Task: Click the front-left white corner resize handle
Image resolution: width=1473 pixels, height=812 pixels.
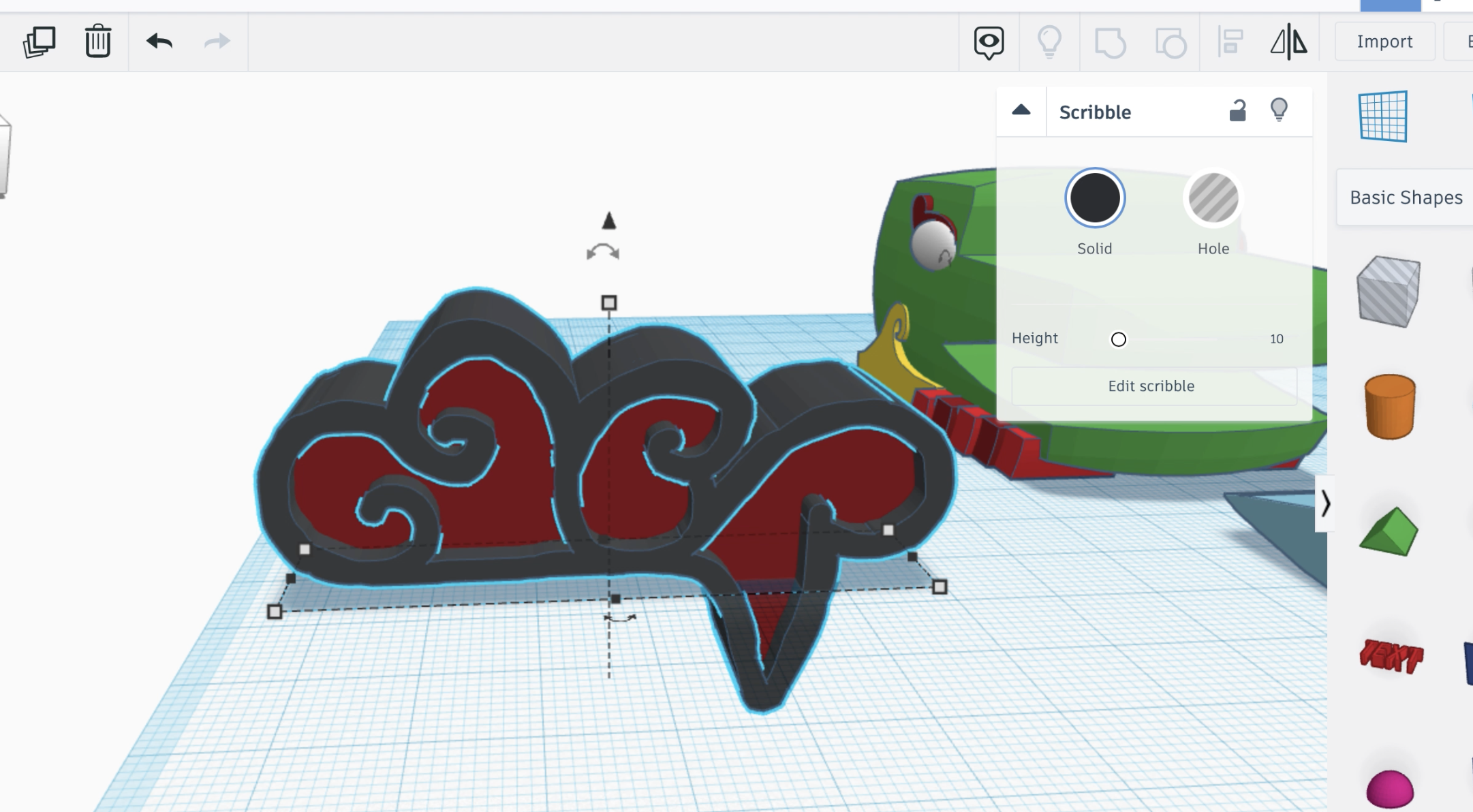Action: click(275, 612)
